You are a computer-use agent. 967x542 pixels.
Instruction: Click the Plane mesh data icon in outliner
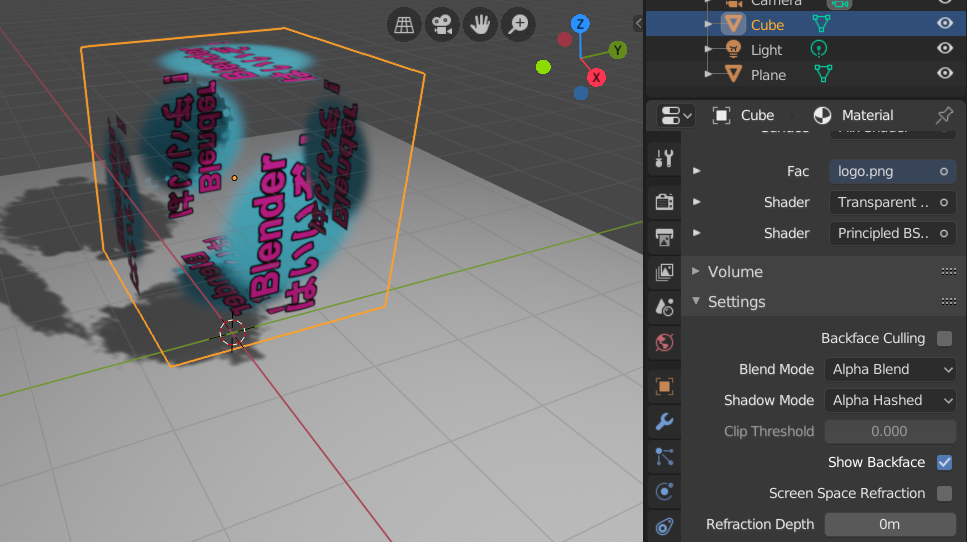pyautogui.click(x=823, y=74)
